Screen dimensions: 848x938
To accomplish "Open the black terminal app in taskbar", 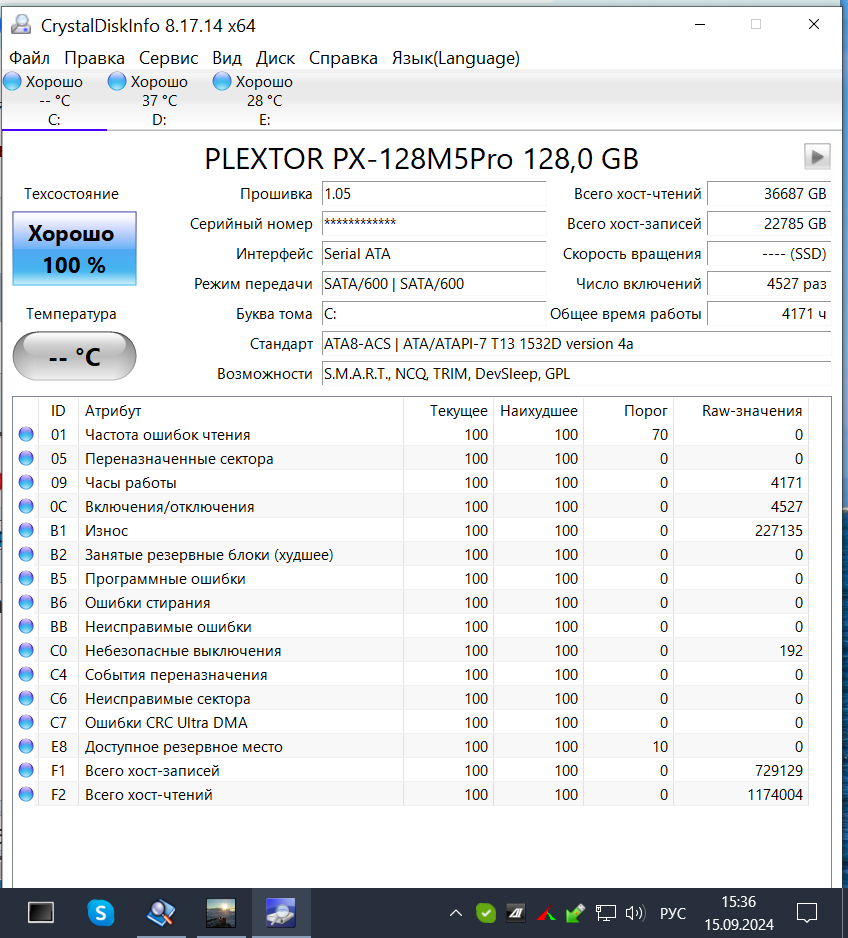I will point(41,913).
